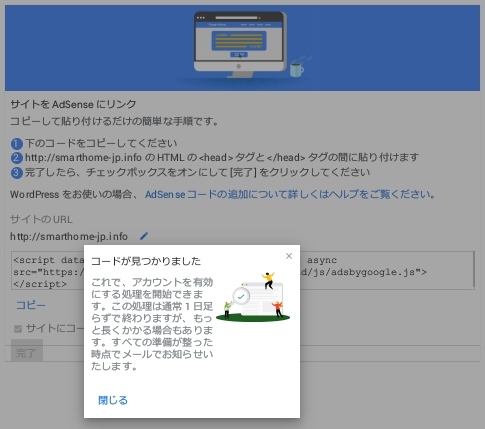Close the dialog with the X icon

289,256
